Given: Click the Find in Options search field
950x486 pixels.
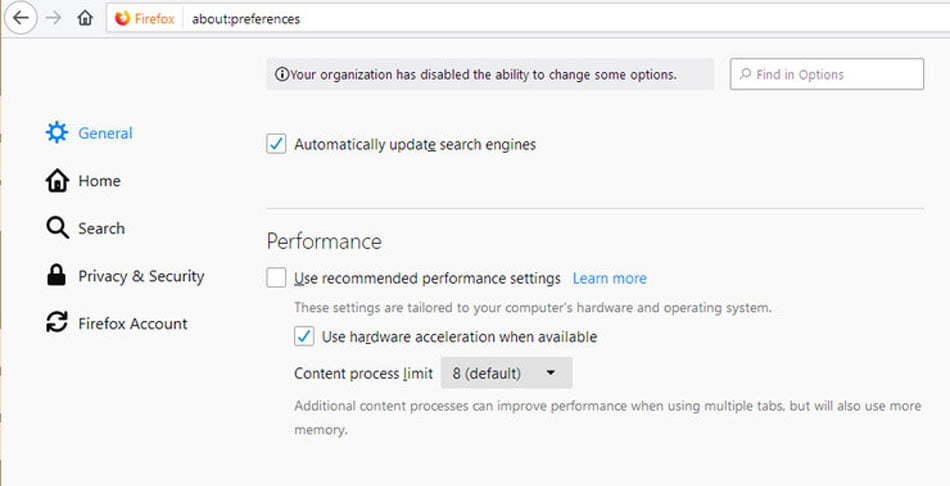Looking at the screenshot, I should click(x=827, y=74).
